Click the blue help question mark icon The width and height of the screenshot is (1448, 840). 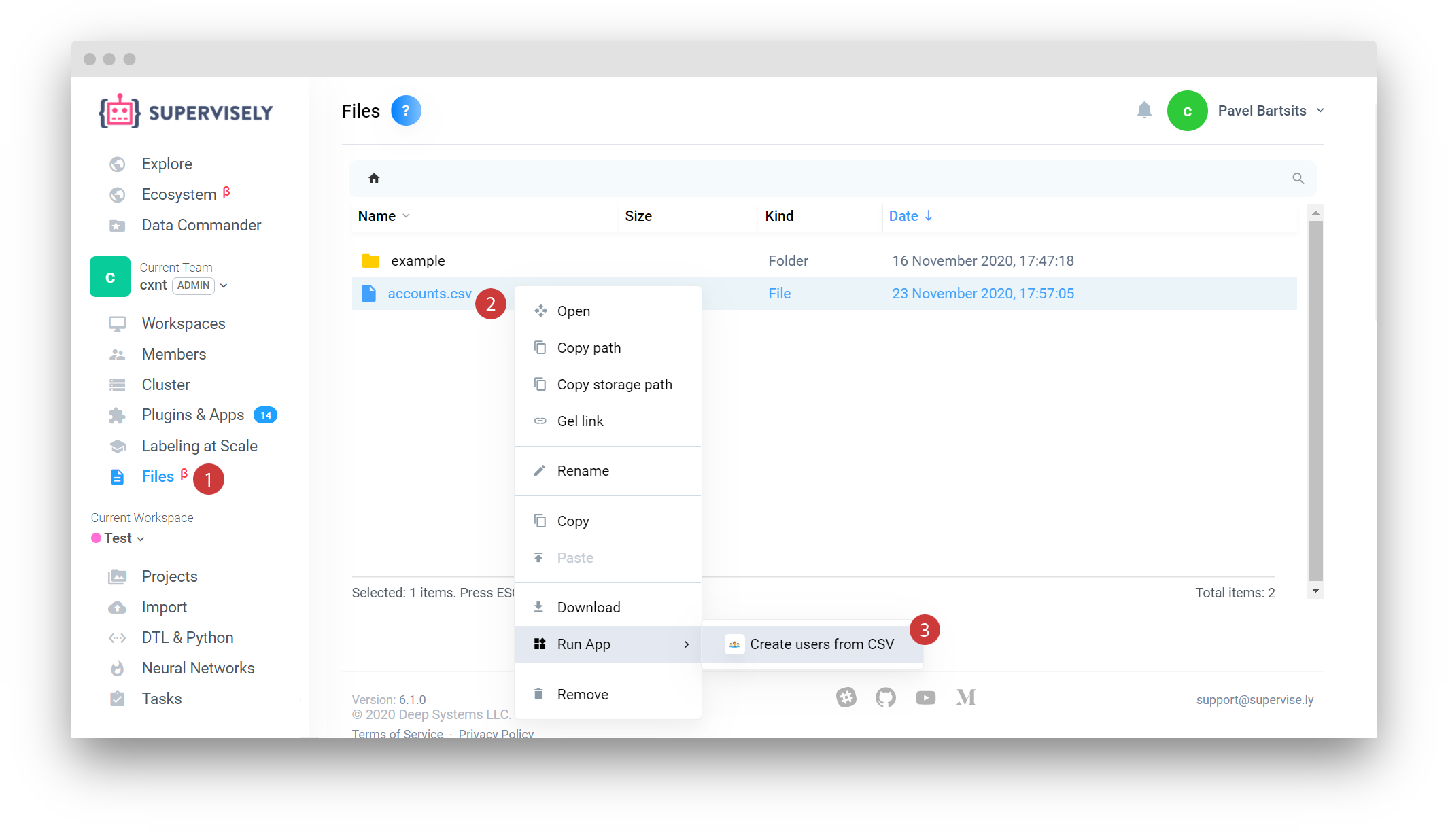click(406, 110)
